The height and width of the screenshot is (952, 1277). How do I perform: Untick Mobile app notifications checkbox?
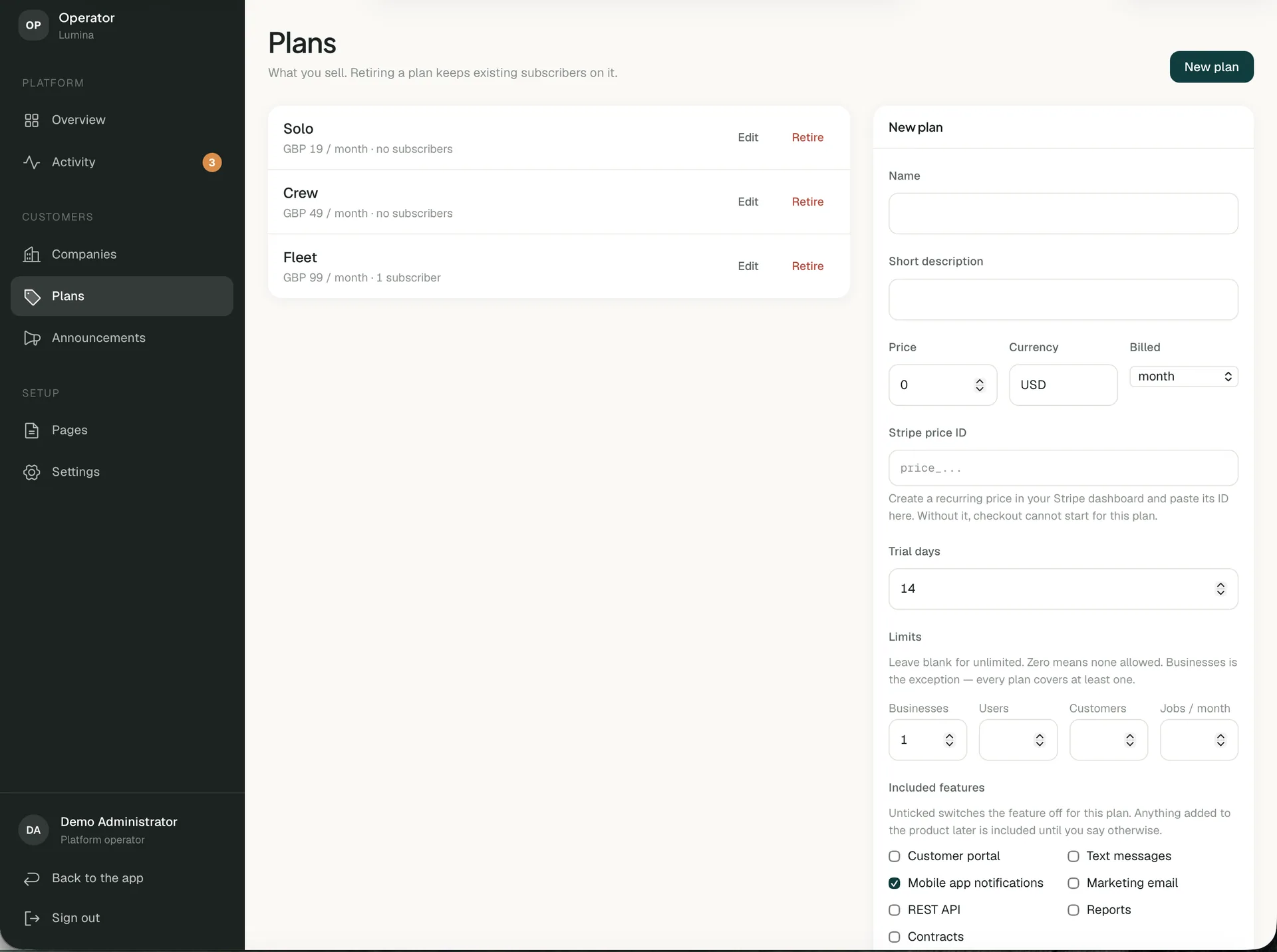(895, 883)
